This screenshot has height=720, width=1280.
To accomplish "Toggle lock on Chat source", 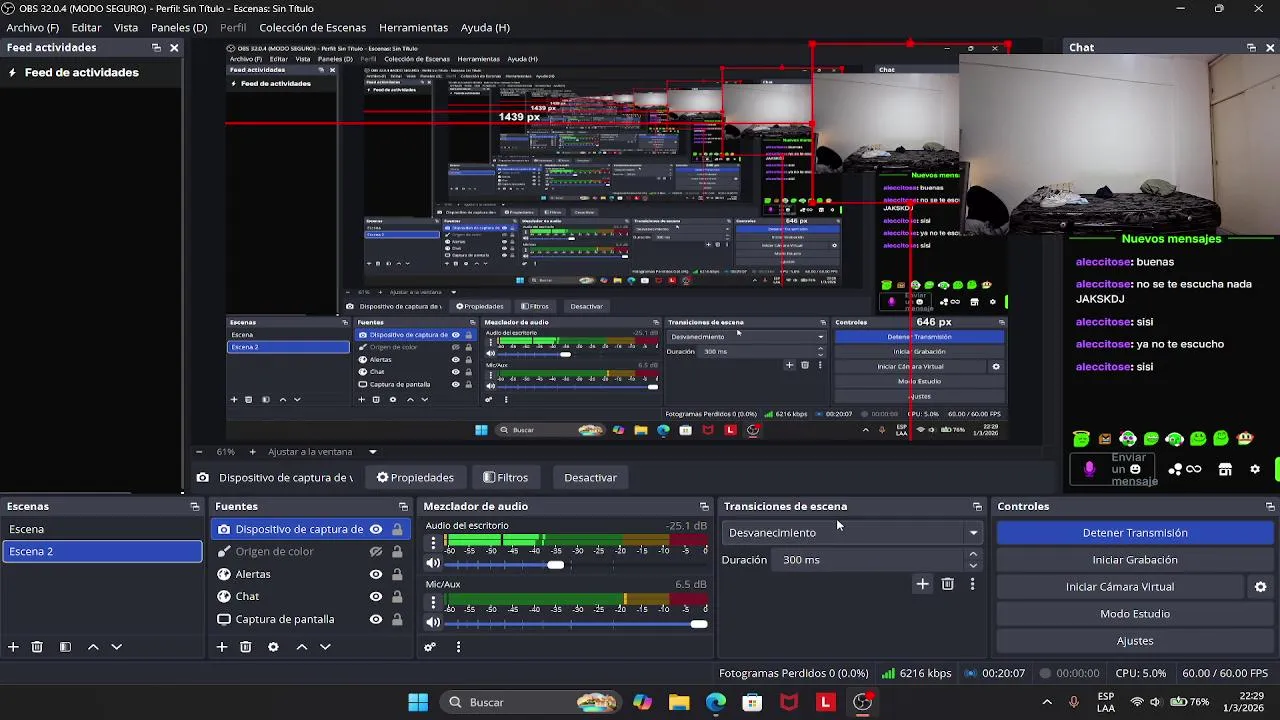I will tap(397, 597).
